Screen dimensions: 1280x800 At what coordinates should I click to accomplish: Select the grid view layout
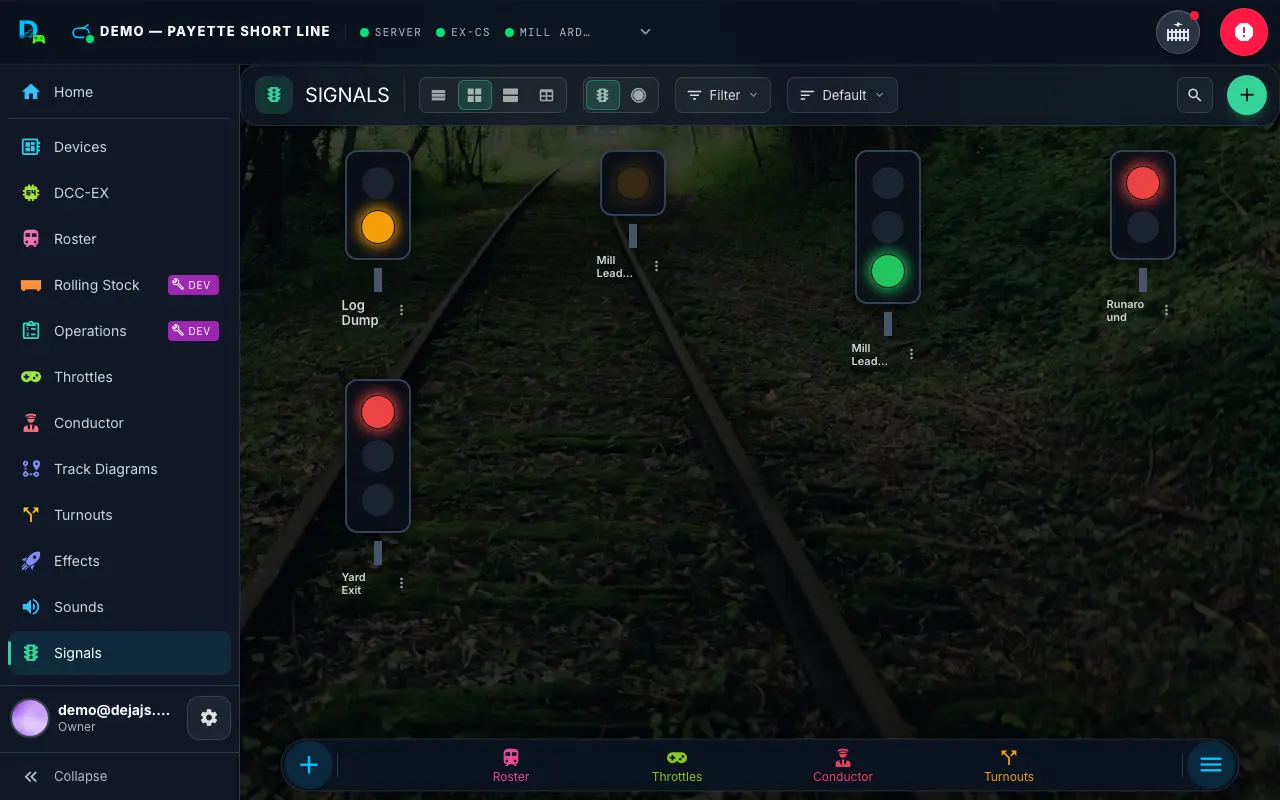475,95
